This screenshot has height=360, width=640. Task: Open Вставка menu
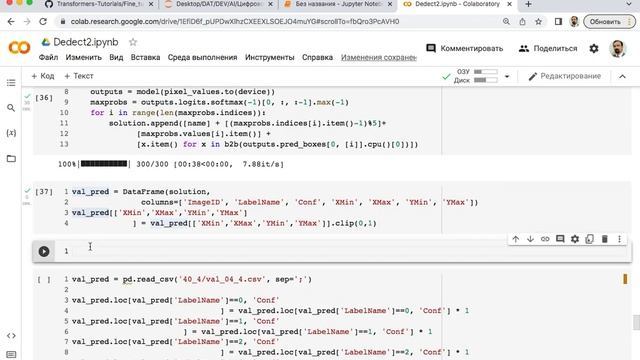click(x=145, y=58)
